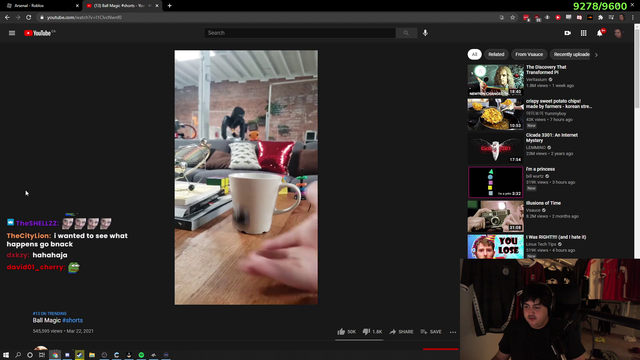Open the Create video camera icon
This screenshot has width=640, height=360.
point(567,33)
